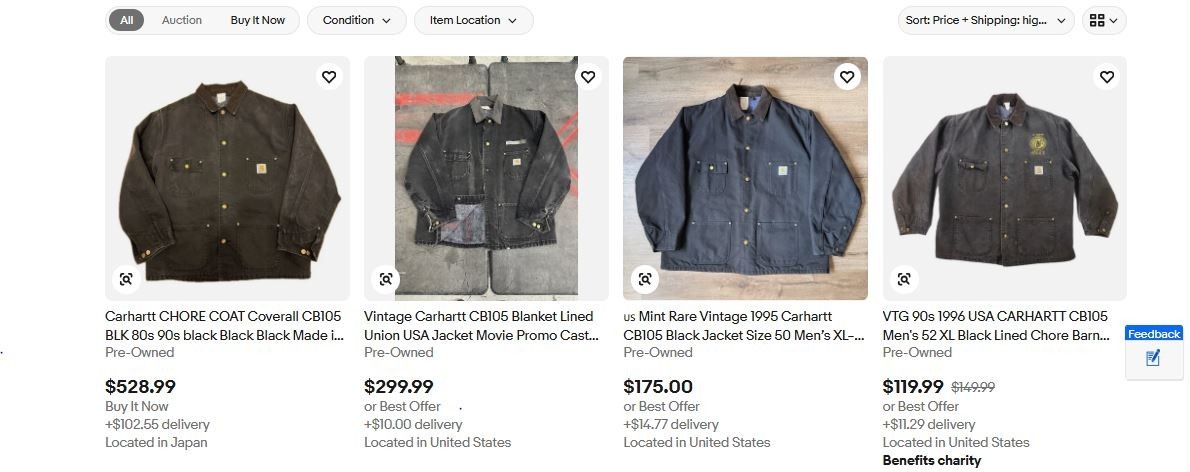Show Auction listings only
This screenshot has width=1190, height=472.
pos(182,20)
